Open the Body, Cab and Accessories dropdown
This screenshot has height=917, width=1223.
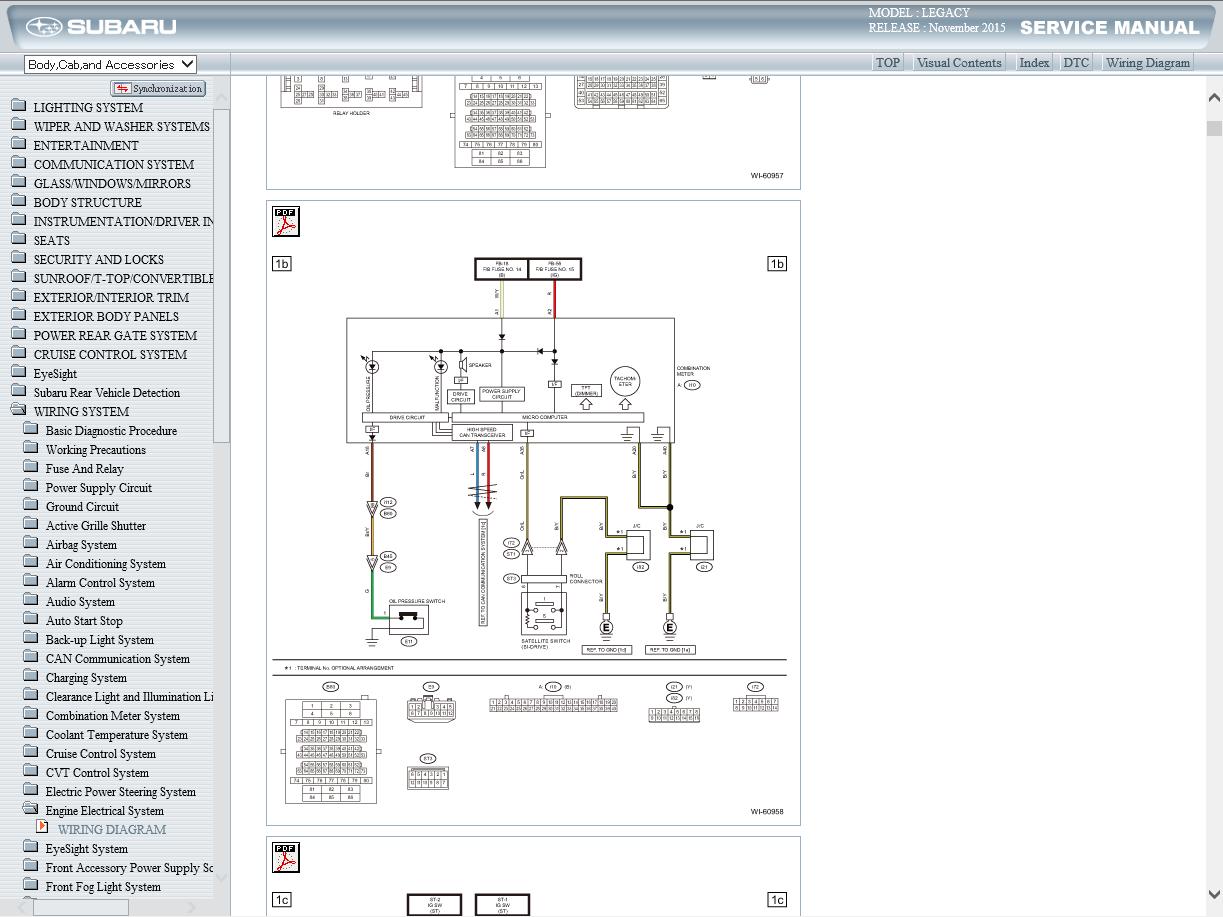[x=110, y=64]
